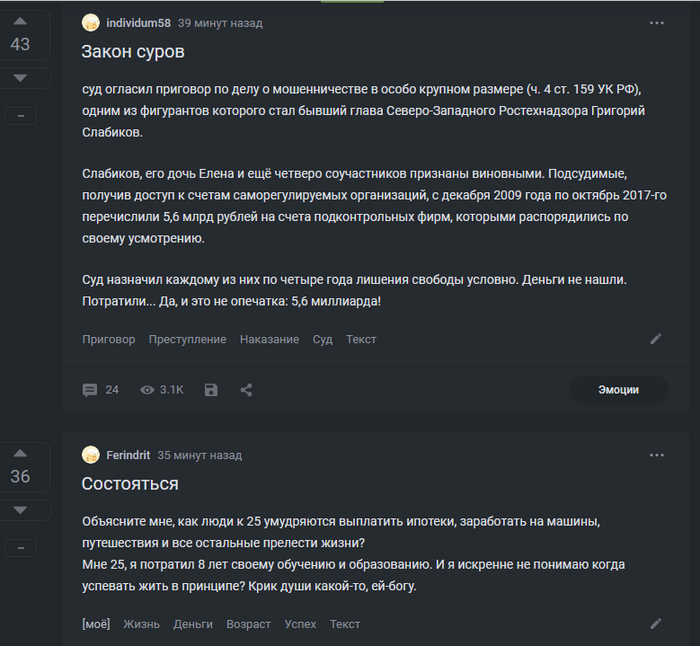This screenshot has width=700, height=646.
Task: Open the "Состояться" post title
Action: click(130, 484)
